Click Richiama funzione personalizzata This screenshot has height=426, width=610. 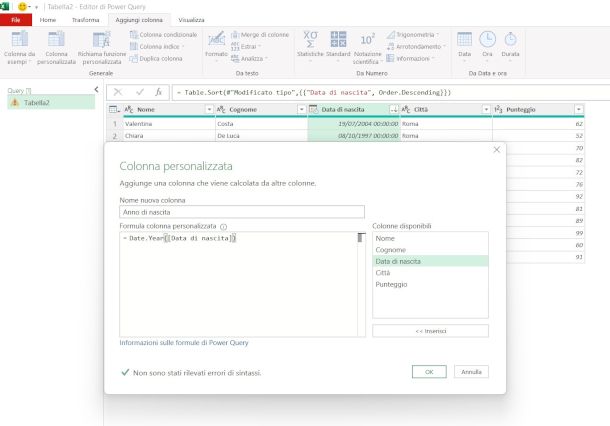pyautogui.click(x=102, y=48)
